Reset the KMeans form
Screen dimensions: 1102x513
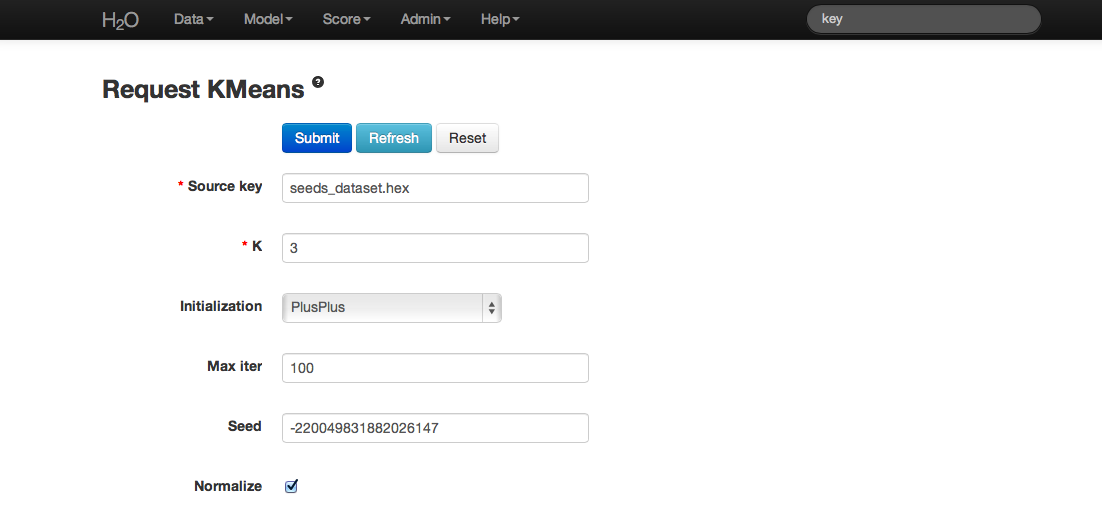(x=467, y=138)
